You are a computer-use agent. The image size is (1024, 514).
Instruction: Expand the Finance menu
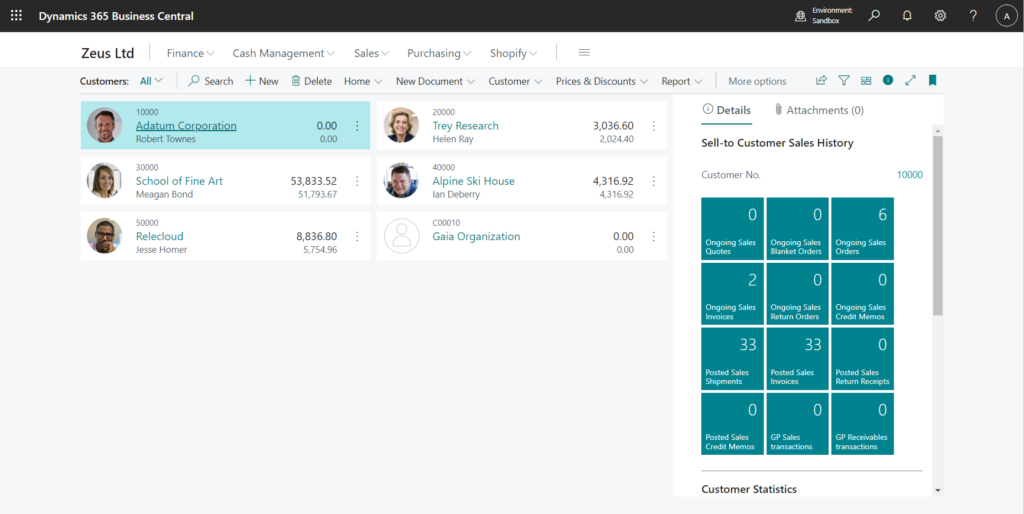tap(190, 53)
